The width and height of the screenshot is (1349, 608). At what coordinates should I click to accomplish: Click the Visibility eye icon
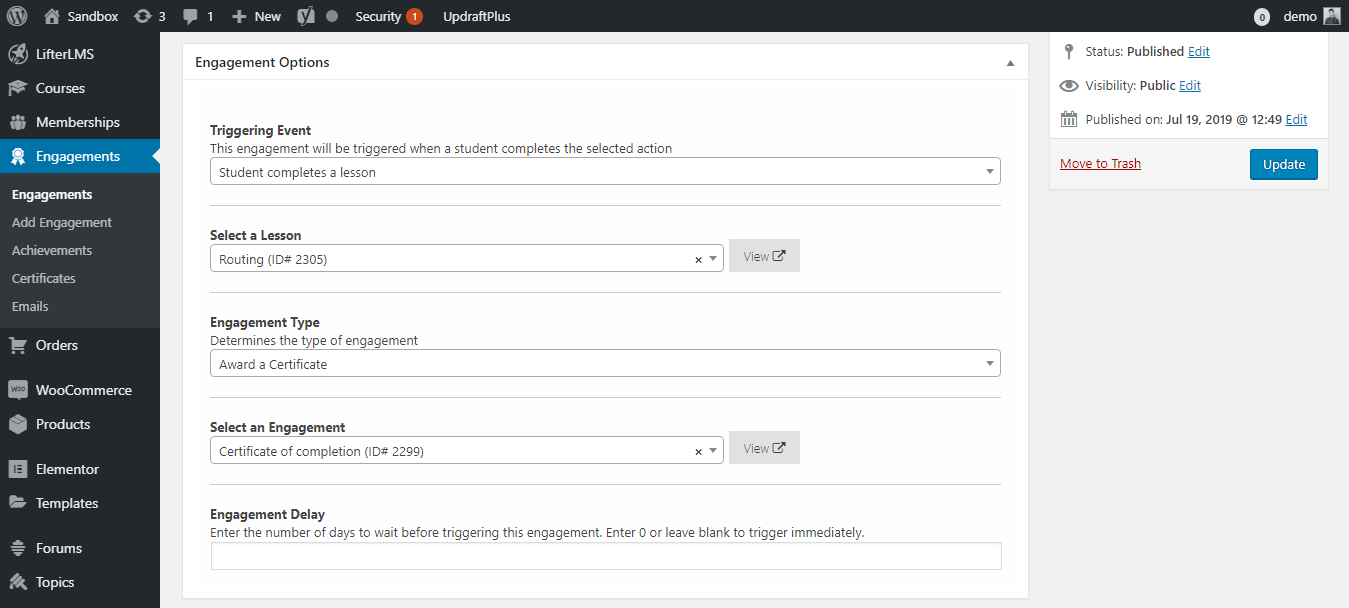(x=1069, y=86)
